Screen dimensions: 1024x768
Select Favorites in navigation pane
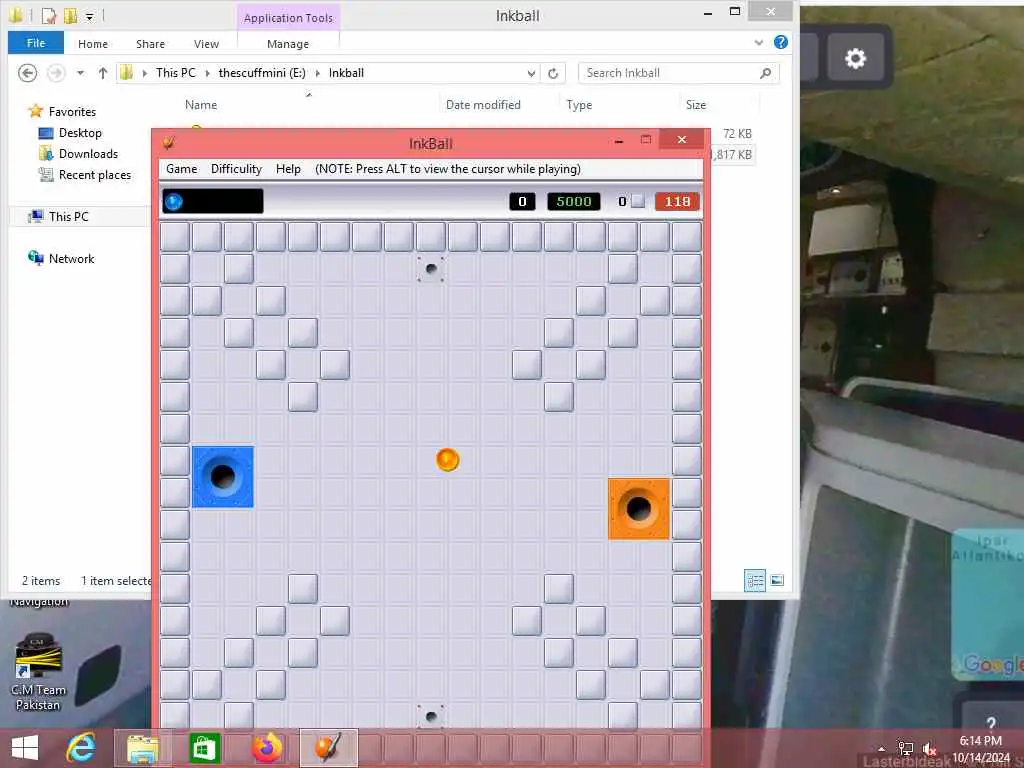72,112
